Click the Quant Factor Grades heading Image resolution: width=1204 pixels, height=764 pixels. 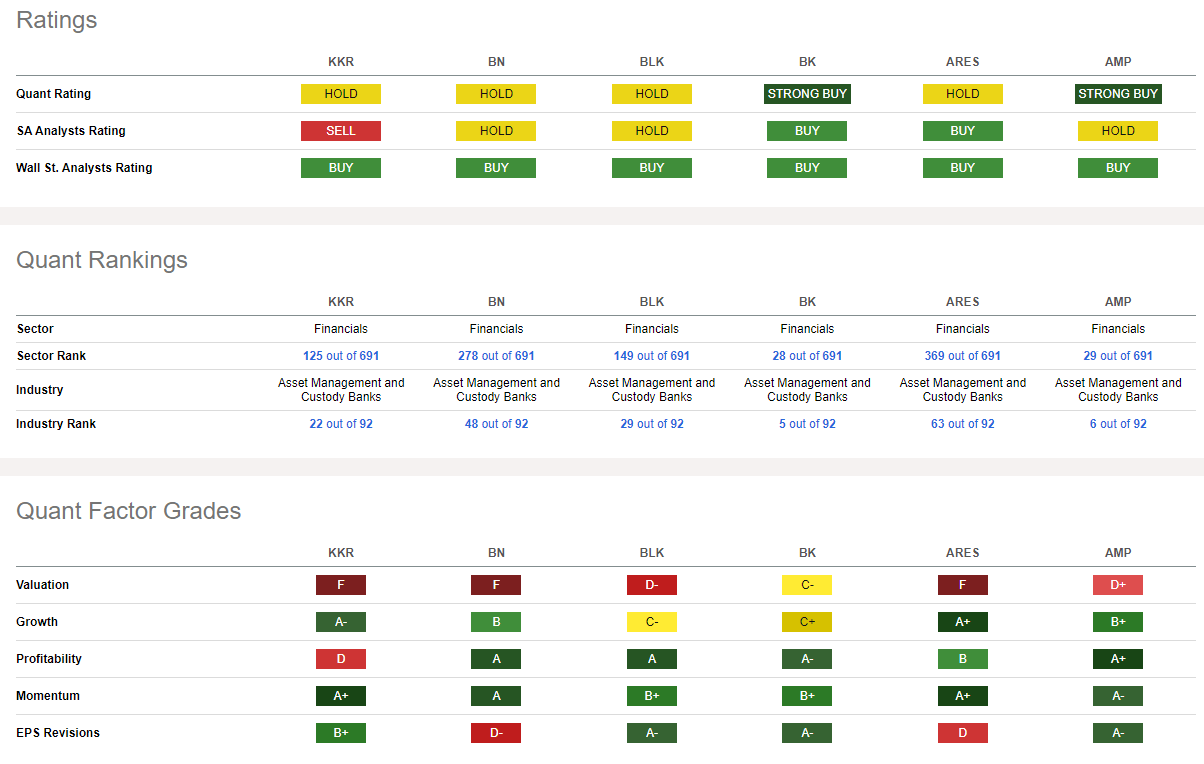(129, 511)
